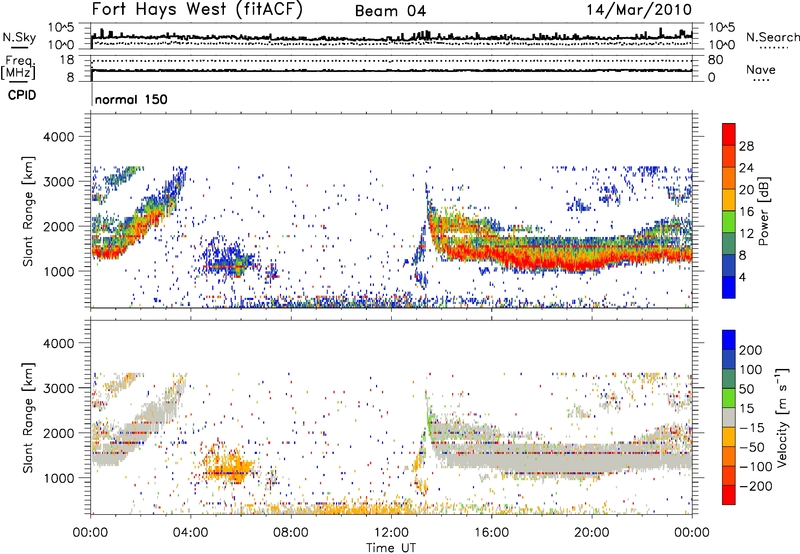Click the 'Power [dB]' colorbar label
The height and width of the screenshot is (554, 800).
coord(764,211)
